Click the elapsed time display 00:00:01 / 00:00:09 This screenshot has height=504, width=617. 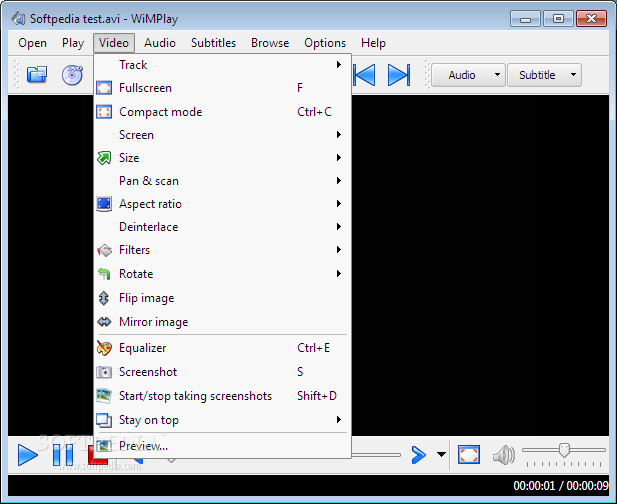coord(561,486)
